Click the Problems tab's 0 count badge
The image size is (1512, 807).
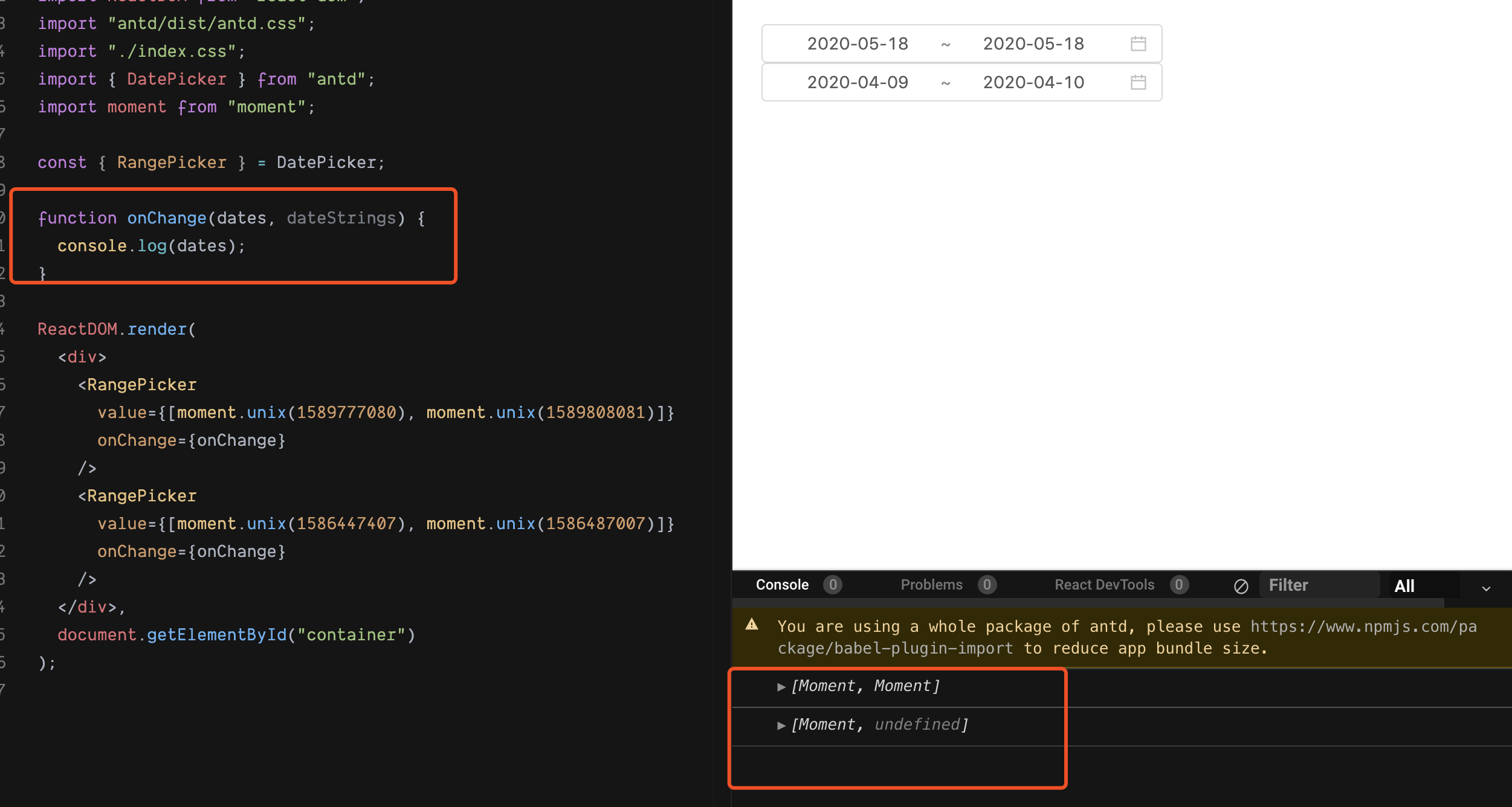point(987,585)
